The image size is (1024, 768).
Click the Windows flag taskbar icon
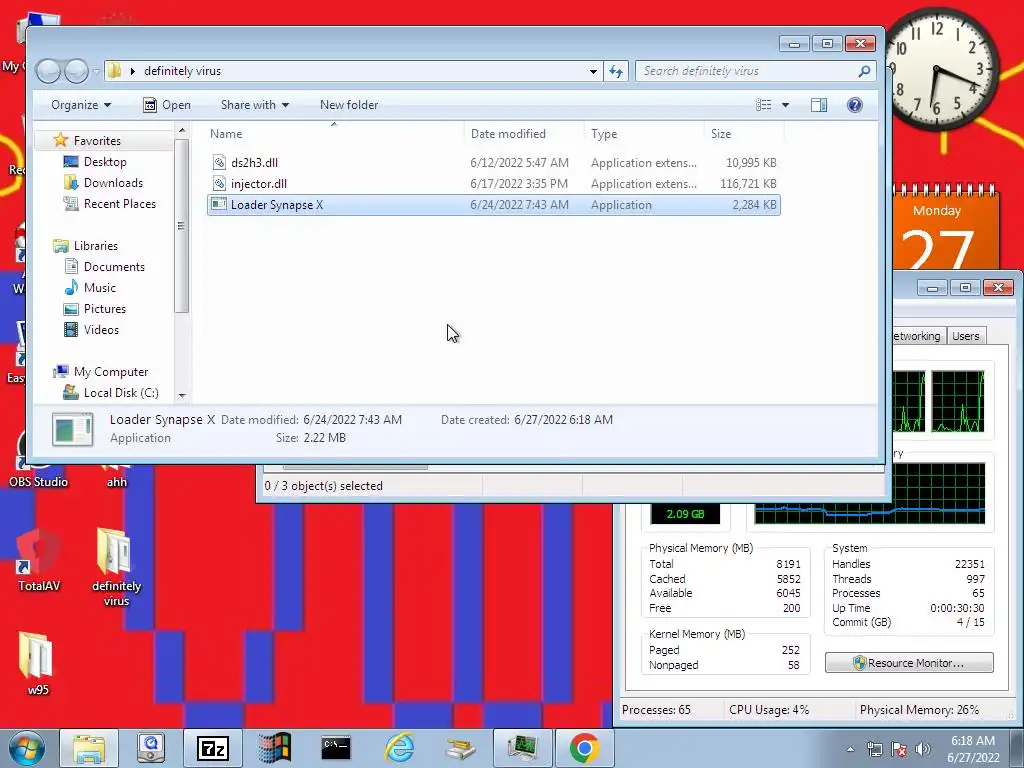(x=274, y=748)
